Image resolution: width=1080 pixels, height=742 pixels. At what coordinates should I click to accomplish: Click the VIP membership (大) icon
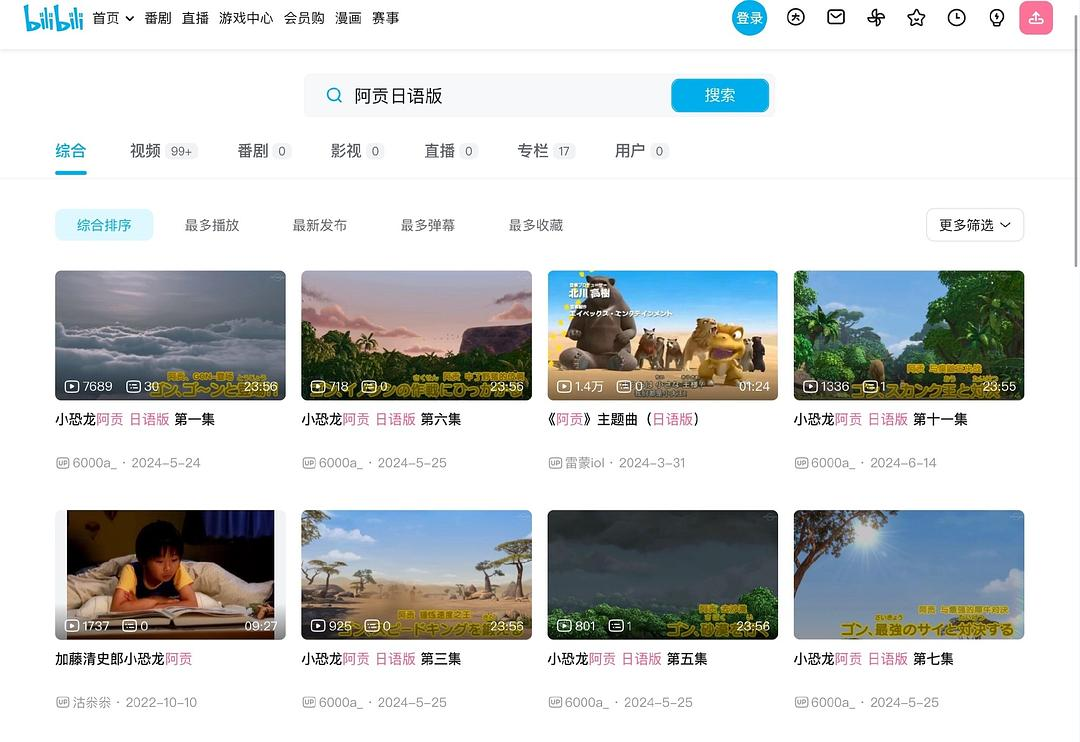click(x=796, y=18)
